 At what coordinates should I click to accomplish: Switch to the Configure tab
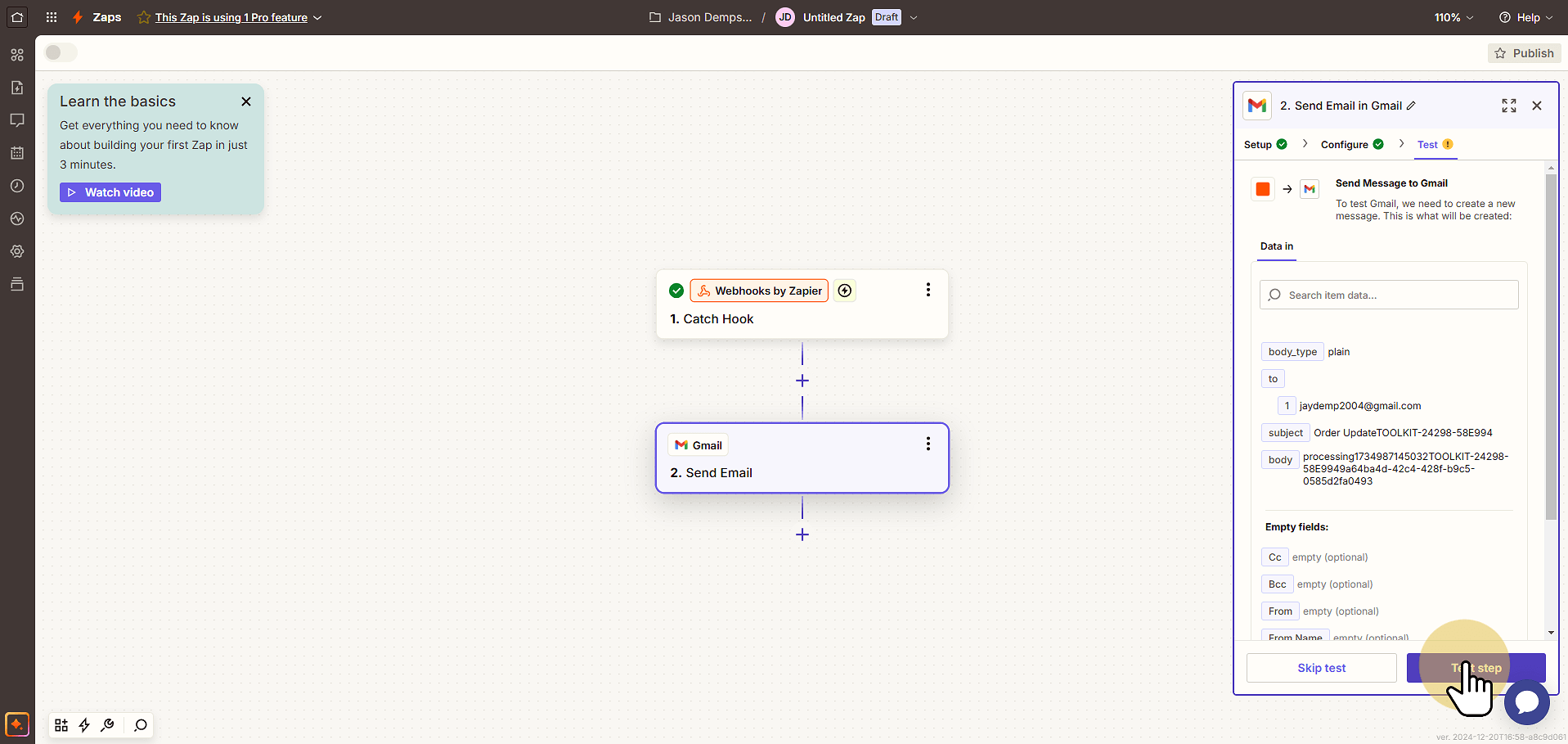1352,145
